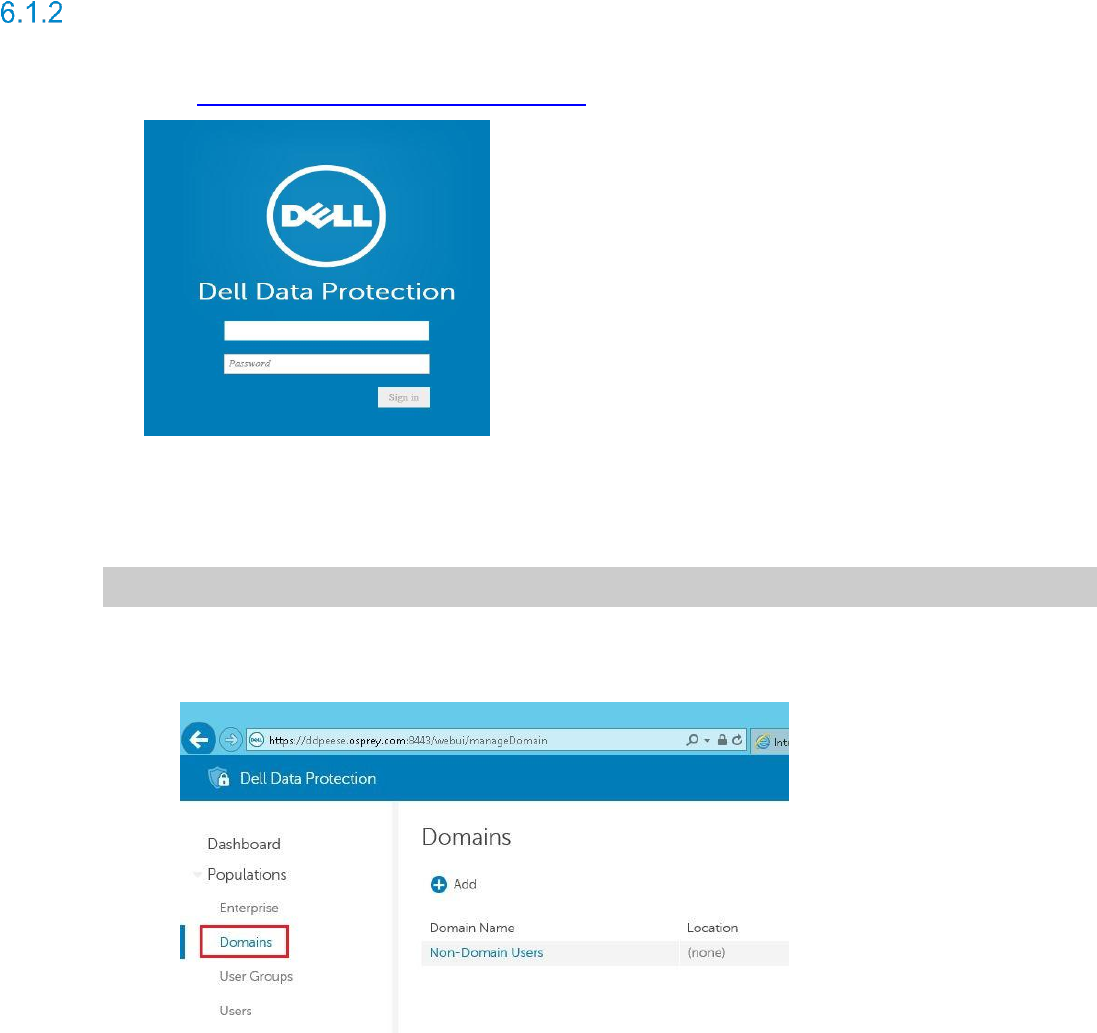Open User Groups in the sidebar
This screenshot has width=1097, height=1033.
point(256,976)
